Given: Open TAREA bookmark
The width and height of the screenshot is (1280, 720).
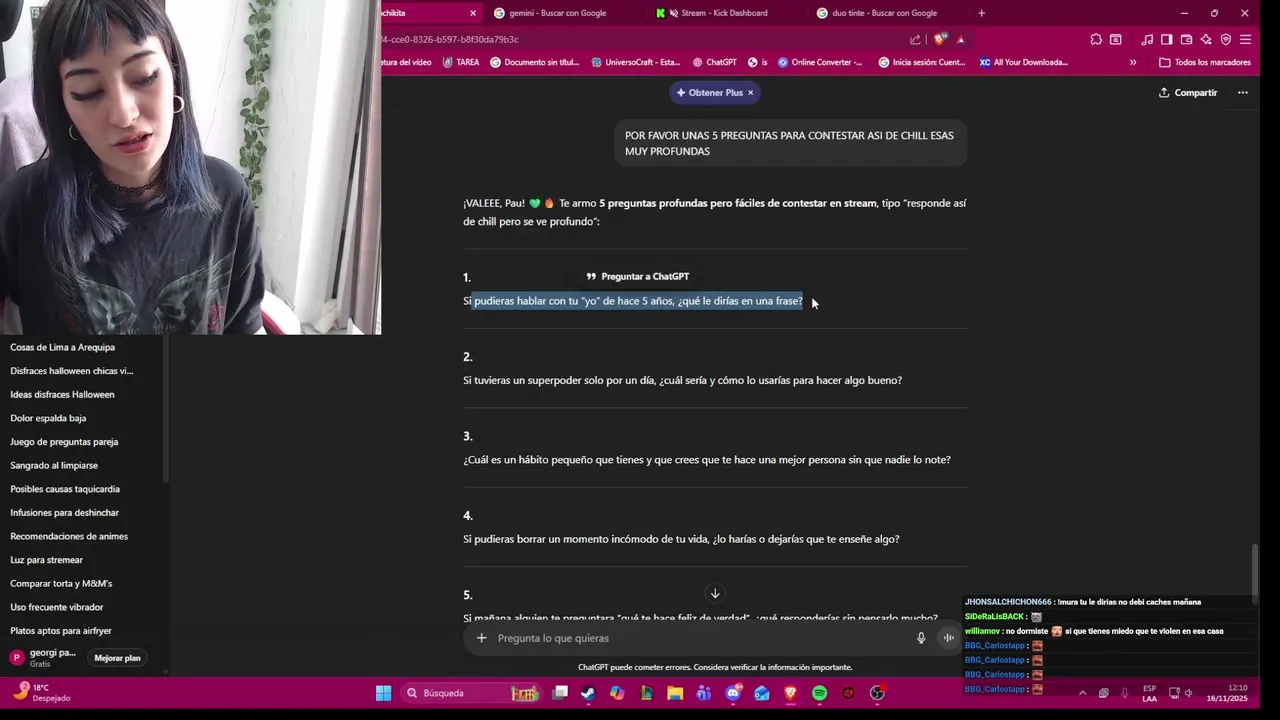Looking at the screenshot, I should (x=460, y=62).
